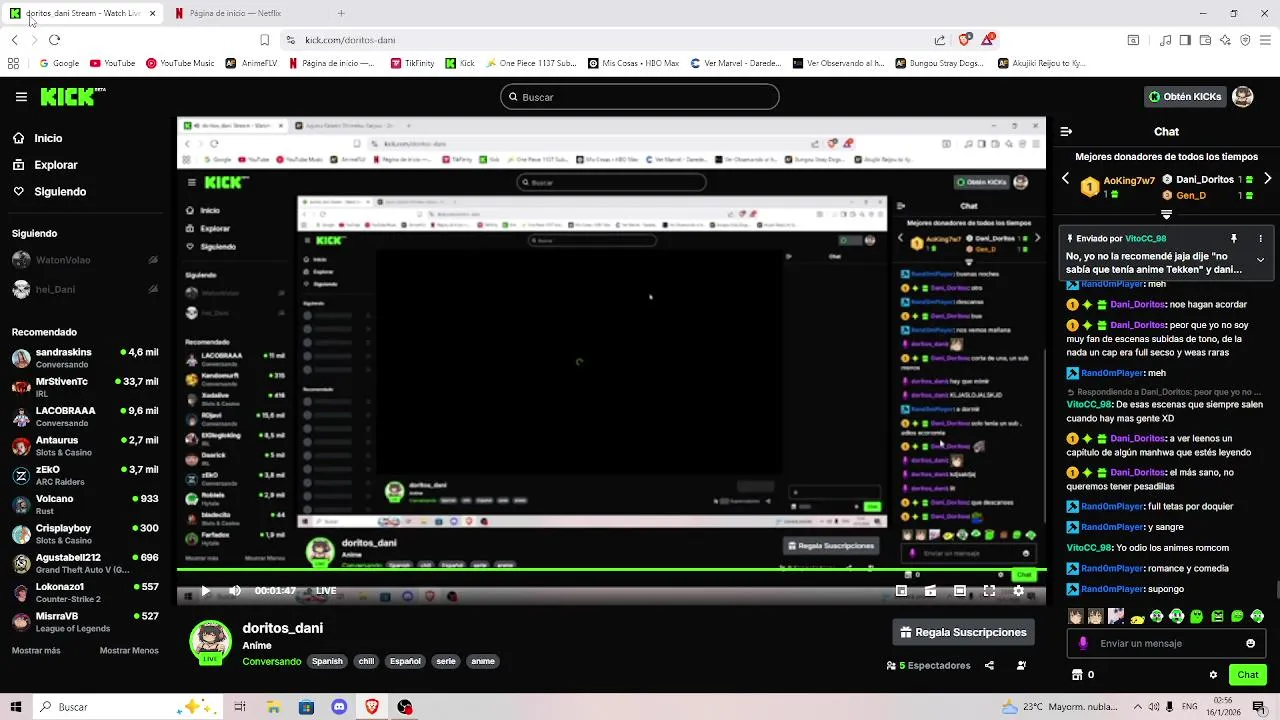This screenshot has width=1280, height=720.
Task: Bookmark this page from address bar
Action: click(x=264, y=40)
